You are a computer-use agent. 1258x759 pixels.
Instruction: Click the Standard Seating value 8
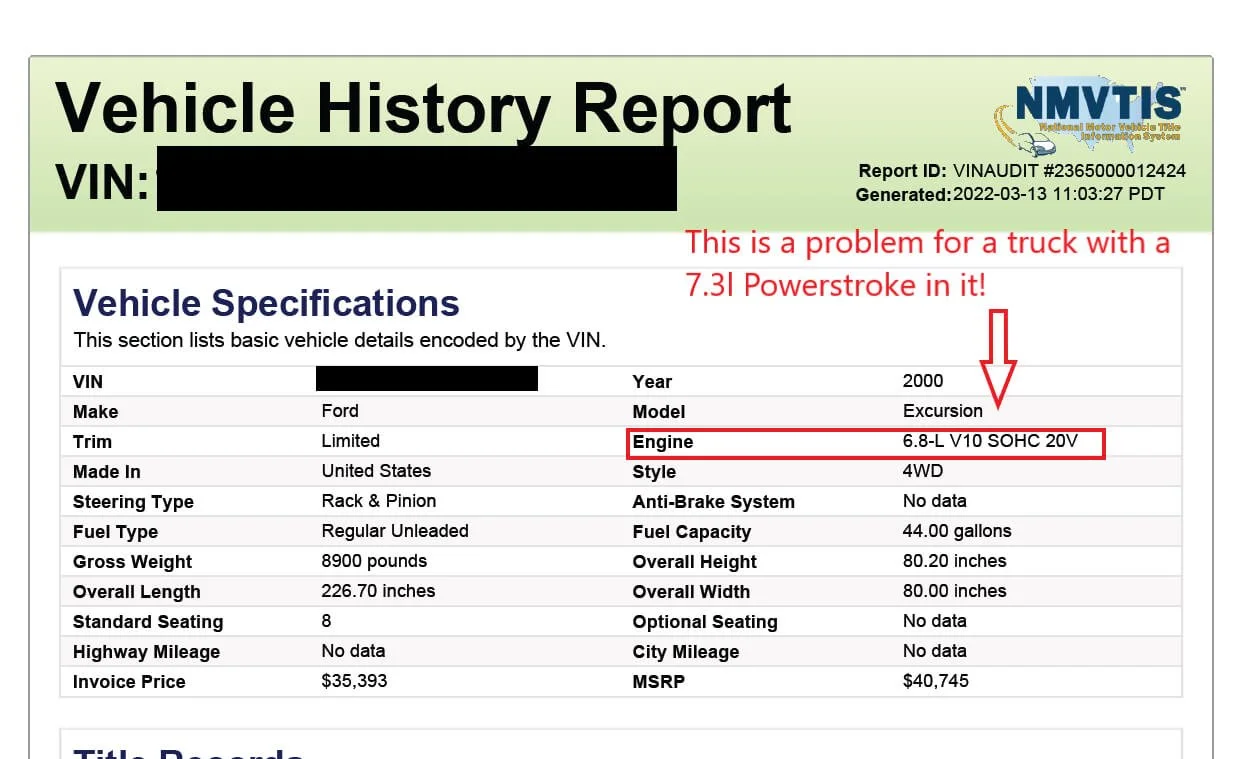(326, 621)
